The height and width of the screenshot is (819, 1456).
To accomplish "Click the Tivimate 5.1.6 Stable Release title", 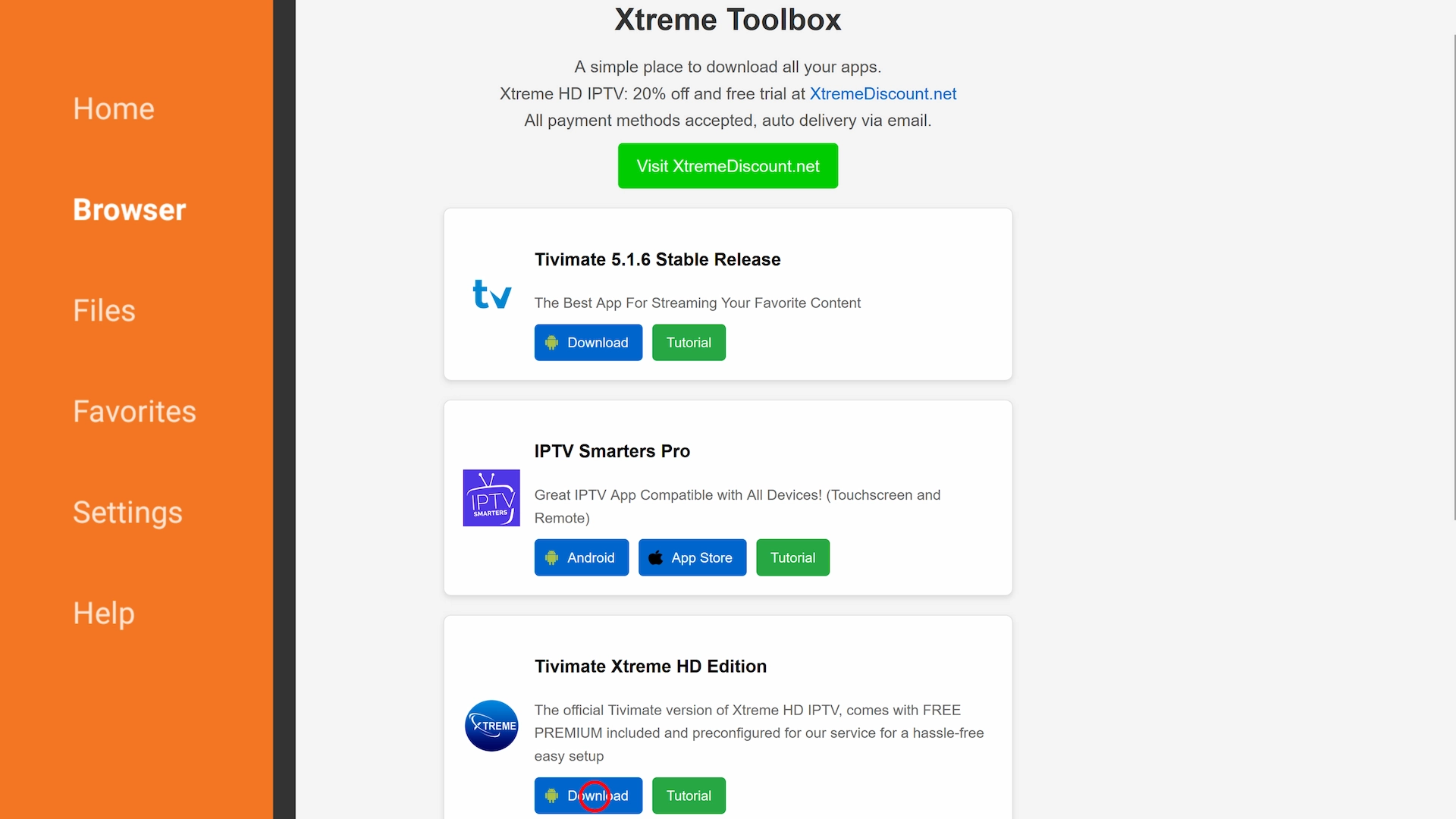I will (657, 260).
